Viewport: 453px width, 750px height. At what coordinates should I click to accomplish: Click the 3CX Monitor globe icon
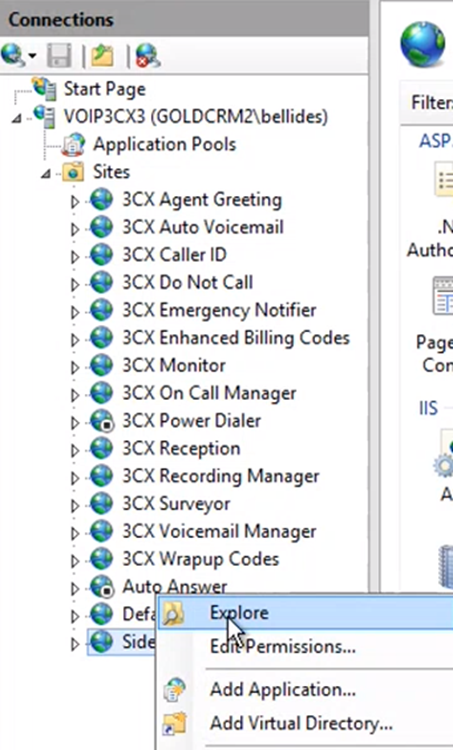pyautogui.click(x=101, y=365)
